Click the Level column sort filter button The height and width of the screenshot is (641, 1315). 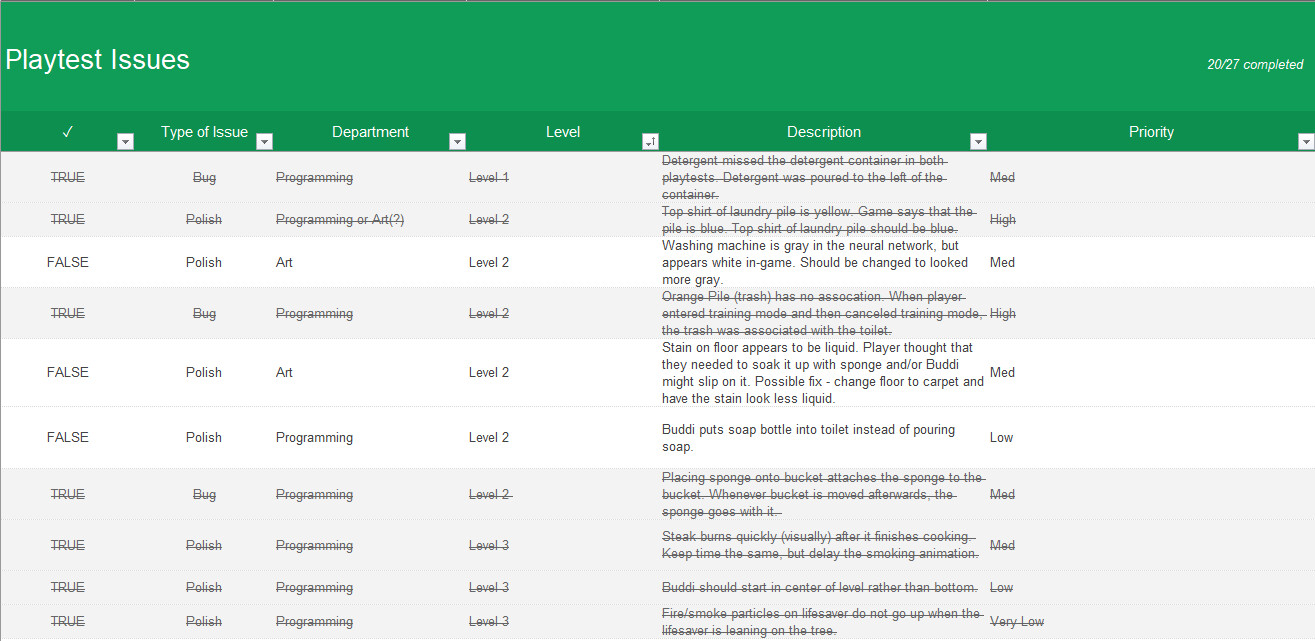click(650, 142)
